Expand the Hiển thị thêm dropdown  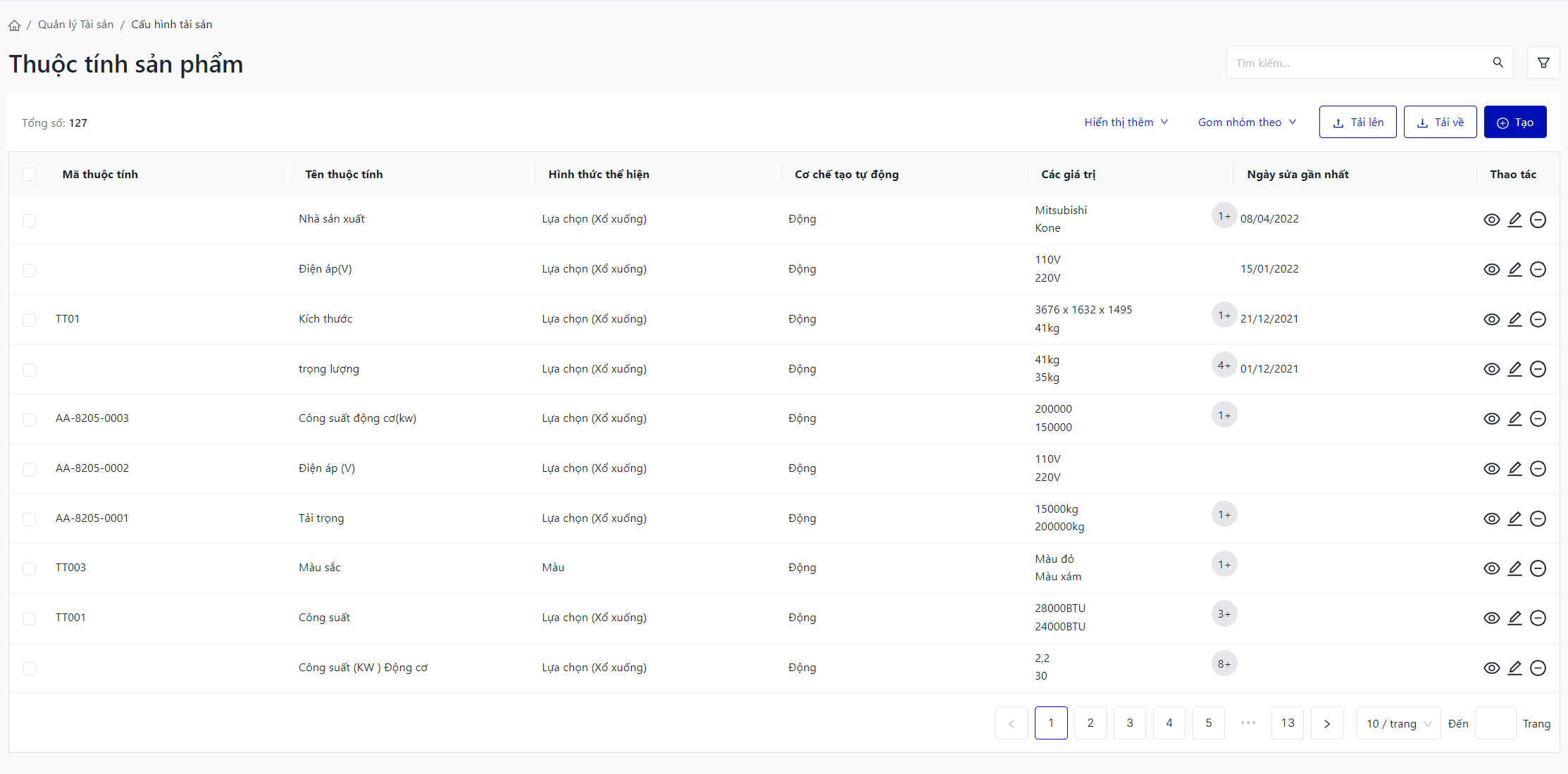[x=1126, y=122]
